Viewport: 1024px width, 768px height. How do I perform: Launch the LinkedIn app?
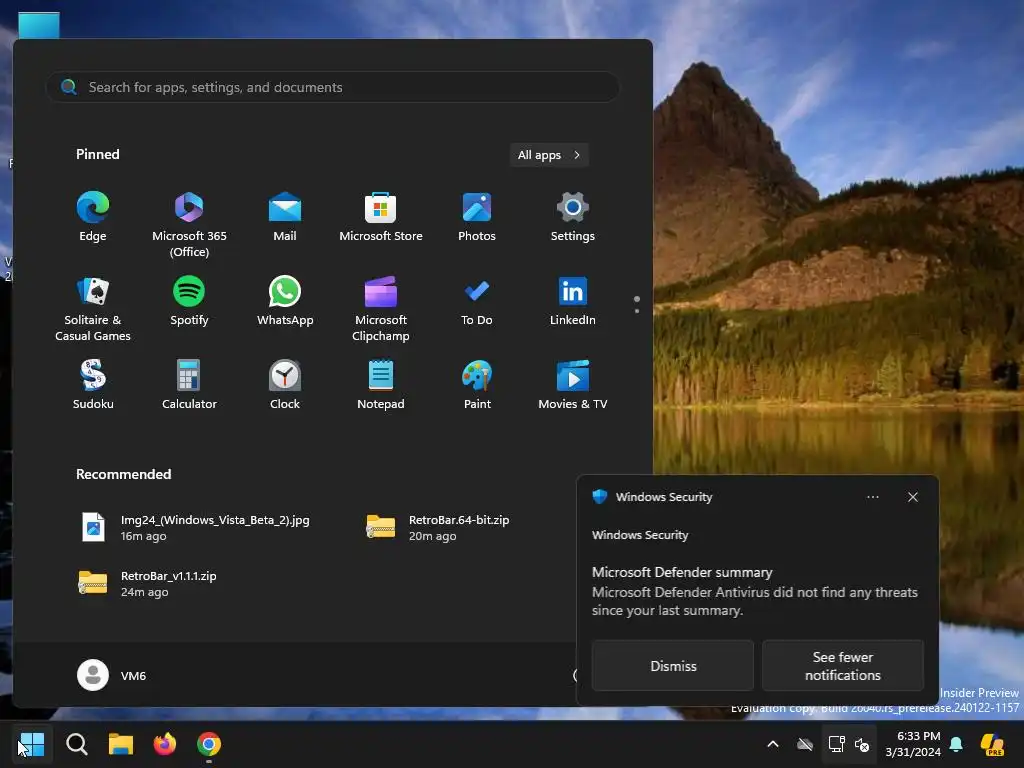coord(573,302)
